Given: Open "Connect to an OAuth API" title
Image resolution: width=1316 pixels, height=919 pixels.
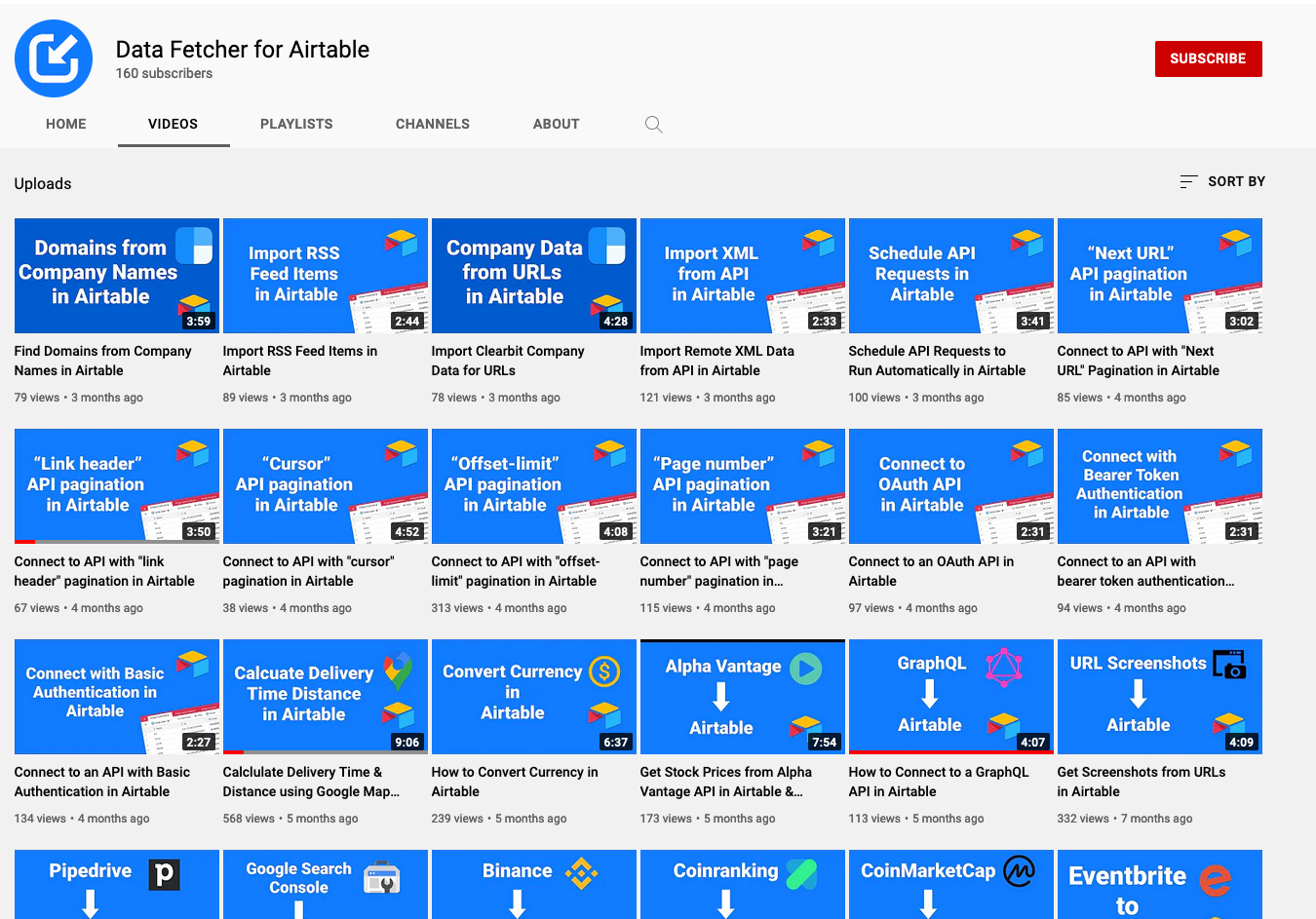Looking at the screenshot, I should (x=932, y=571).
